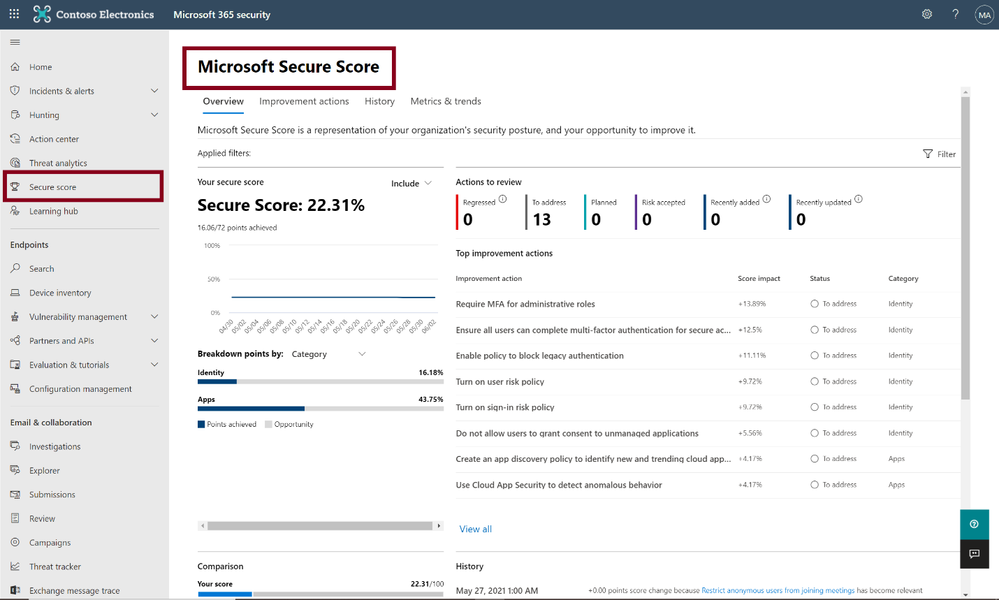Click the Home house icon

pyautogui.click(x=15, y=66)
